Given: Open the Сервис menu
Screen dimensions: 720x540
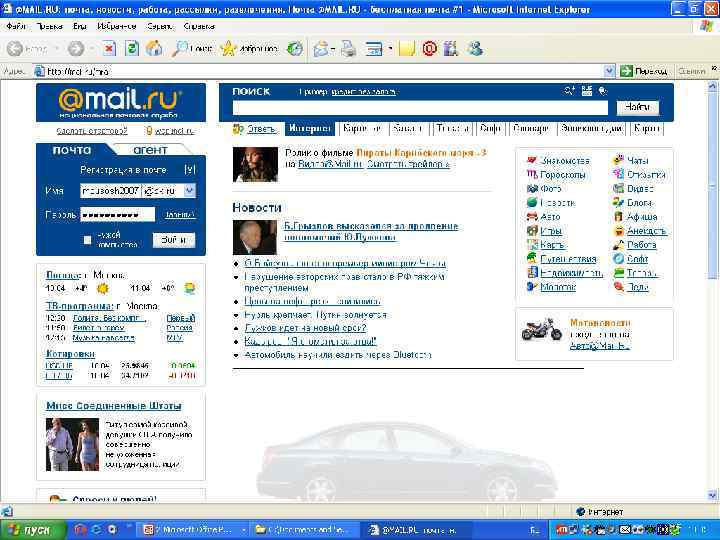Looking at the screenshot, I should pyautogui.click(x=160, y=26).
